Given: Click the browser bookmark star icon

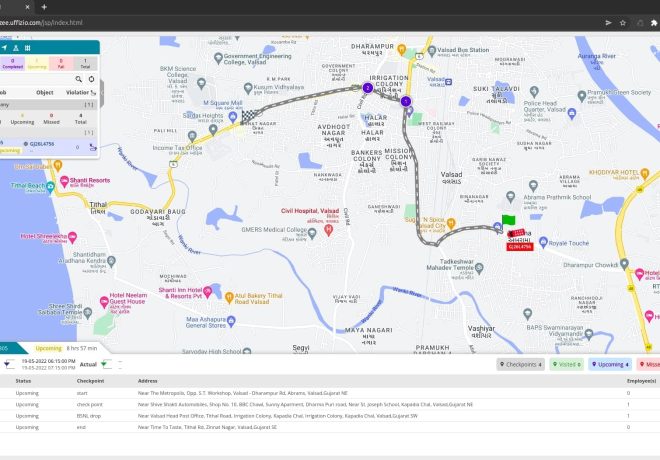Looking at the screenshot, I should click(623, 21).
